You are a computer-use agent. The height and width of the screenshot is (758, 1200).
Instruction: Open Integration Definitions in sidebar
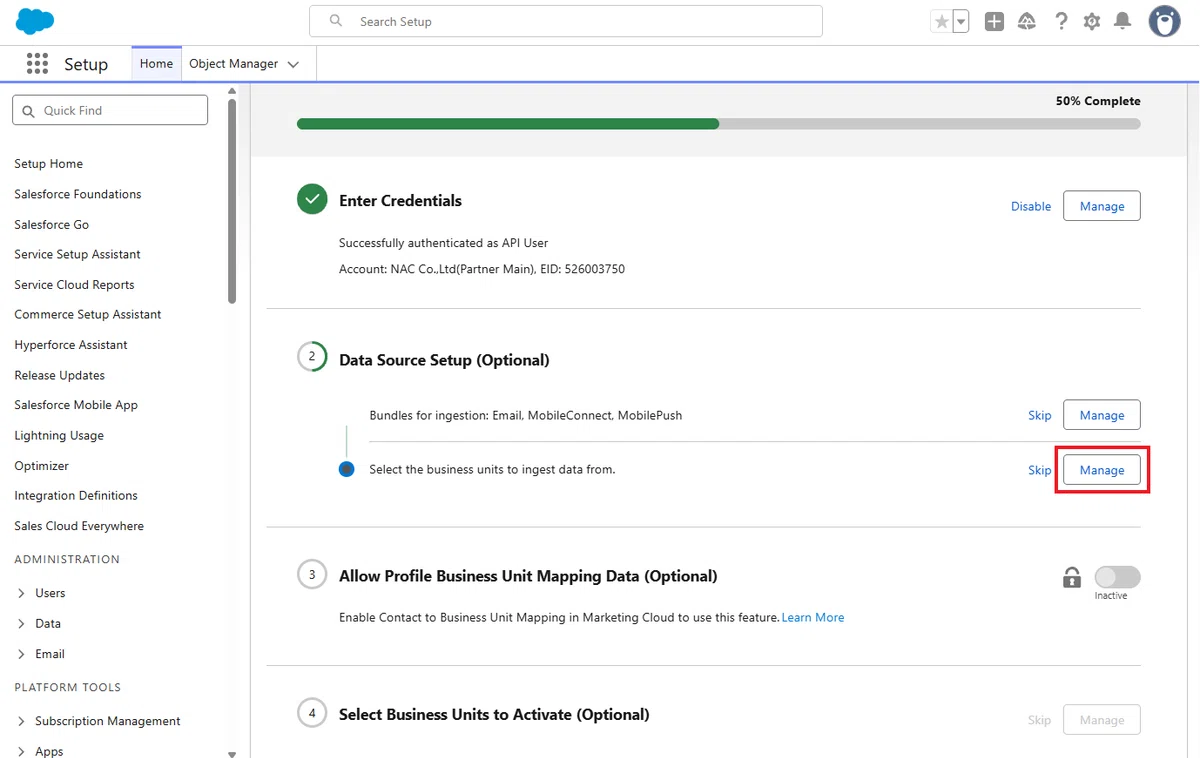tap(76, 495)
